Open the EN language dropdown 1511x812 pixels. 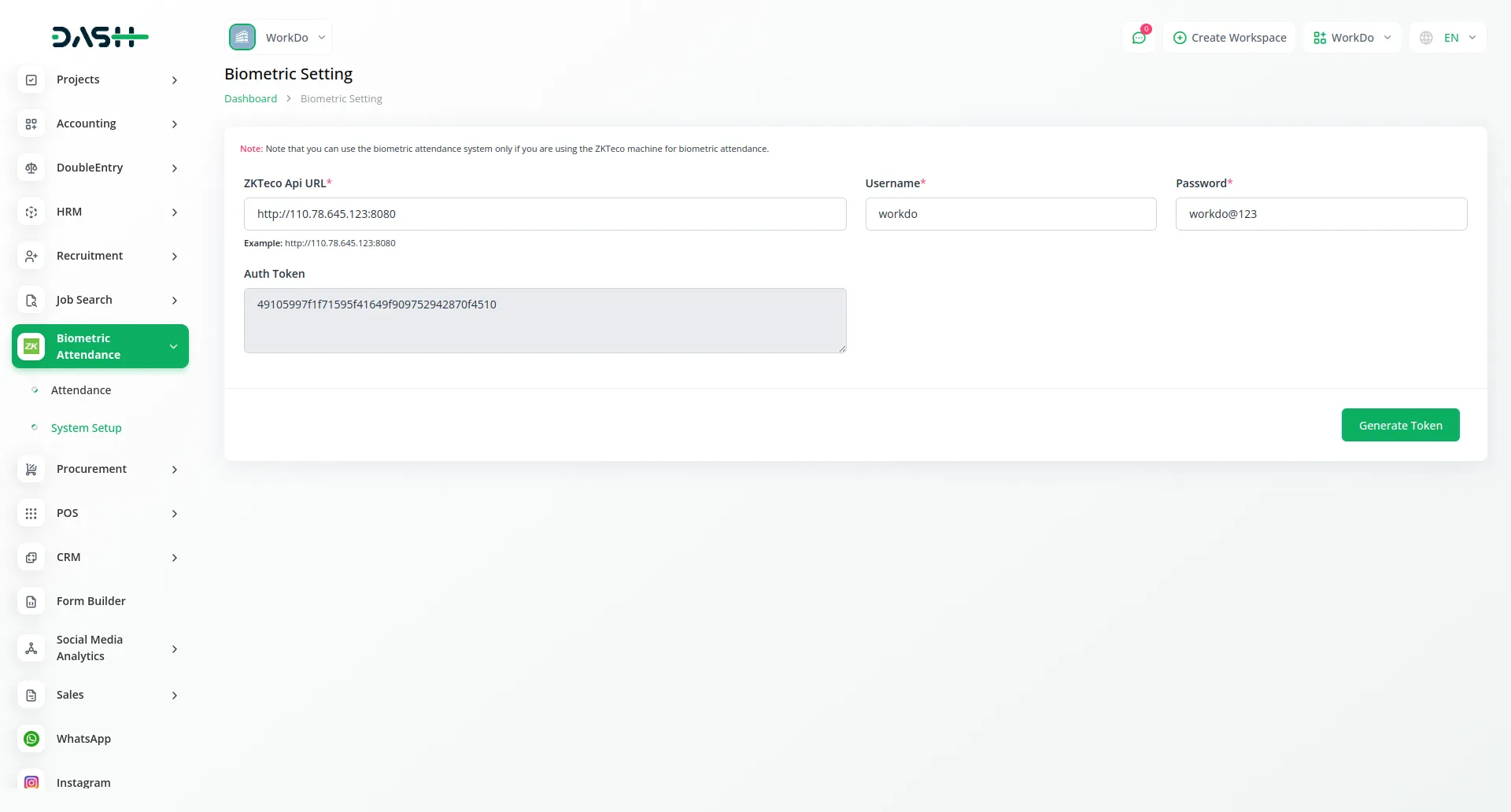click(x=1447, y=38)
